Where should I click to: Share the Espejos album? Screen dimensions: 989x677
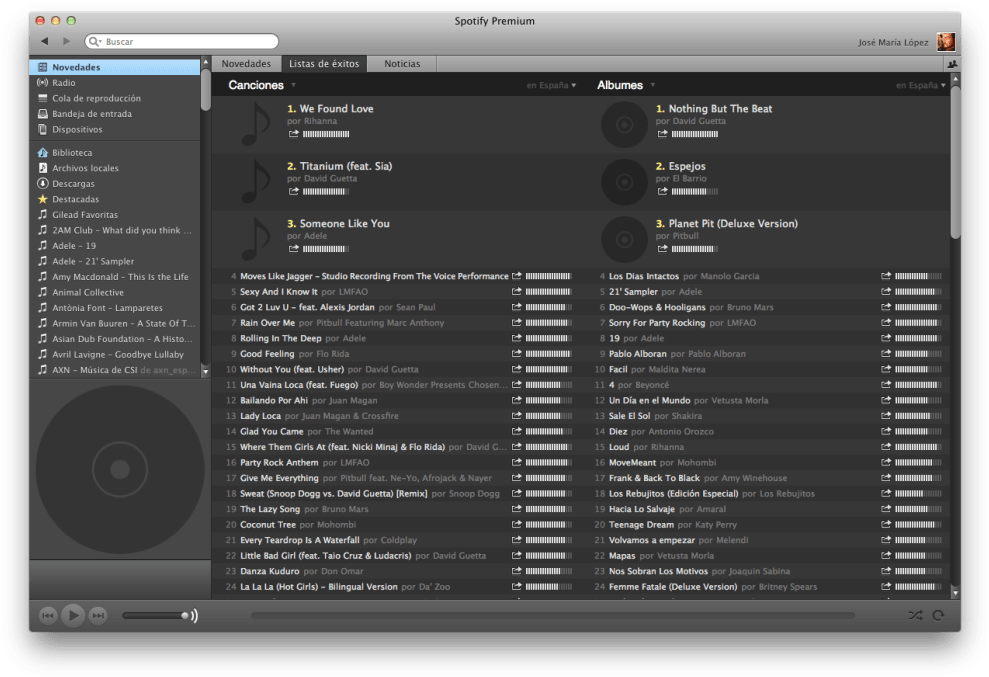662,191
